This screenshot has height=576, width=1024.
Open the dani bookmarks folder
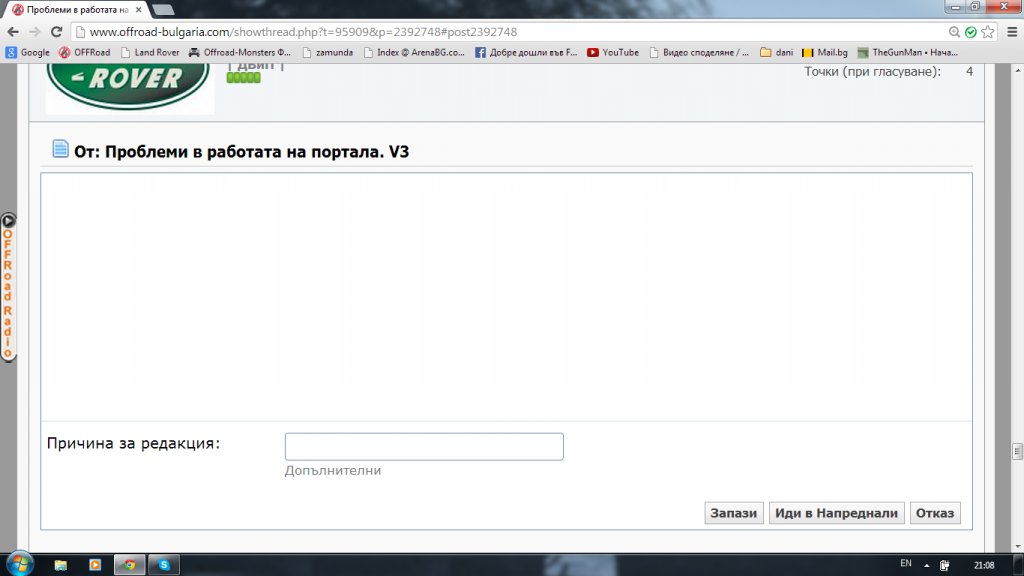click(776, 52)
